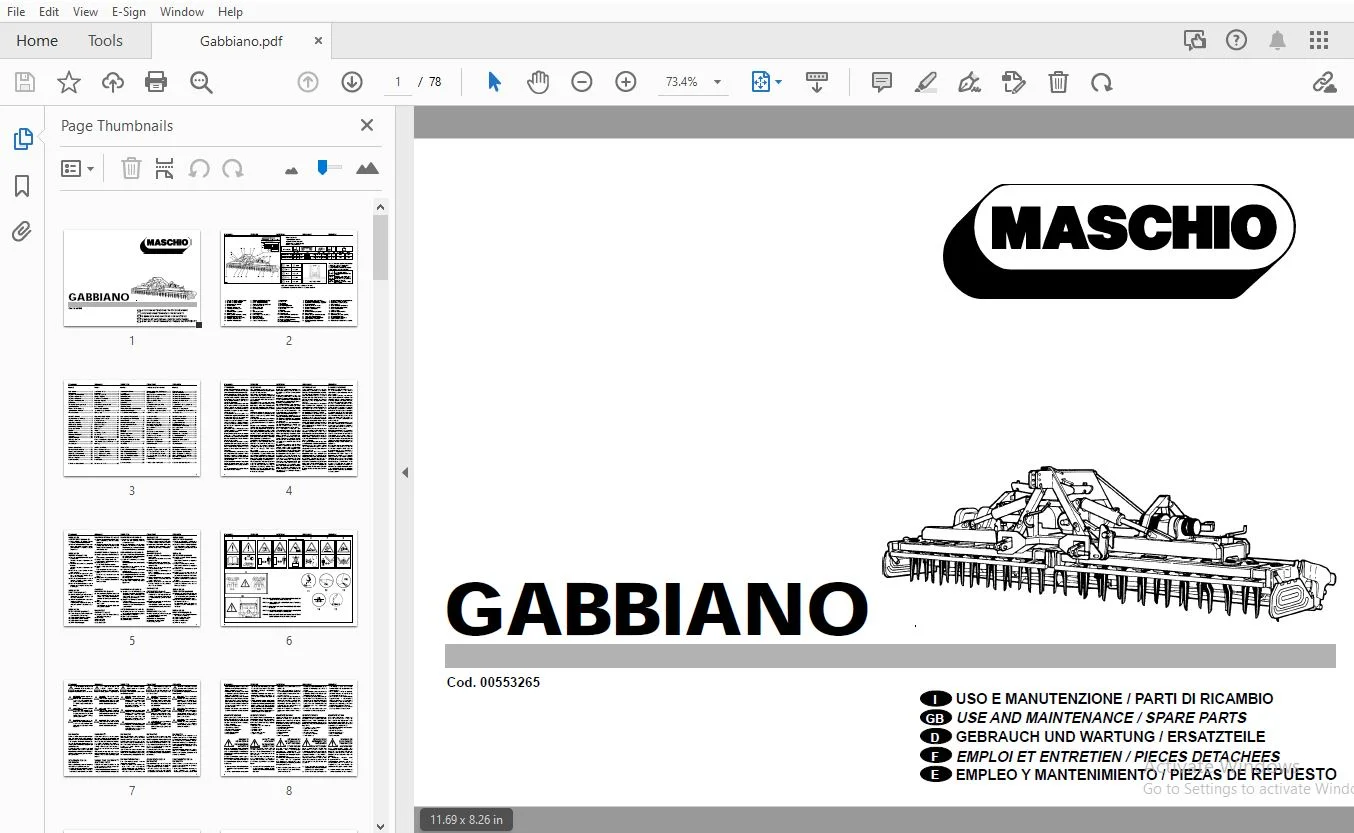Open the E-Sign menu
1354x833 pixels.
pos(129,12)
